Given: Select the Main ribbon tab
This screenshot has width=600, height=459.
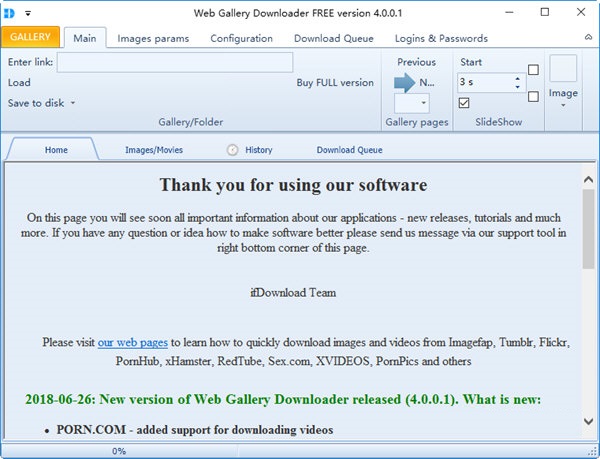Looking at the screenshot, I should 85,38.
